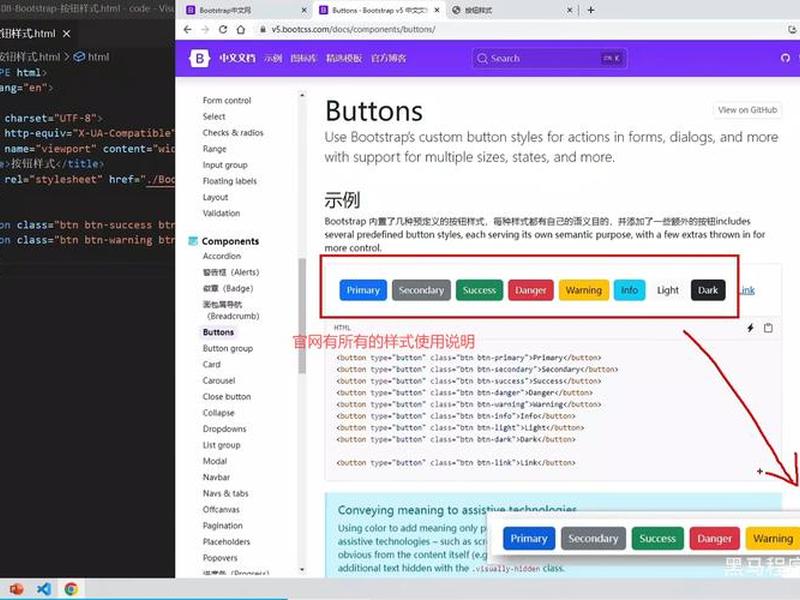Reload the page with refresh icon
Viewport: 800px width, 600px height.
coord(223,30)
